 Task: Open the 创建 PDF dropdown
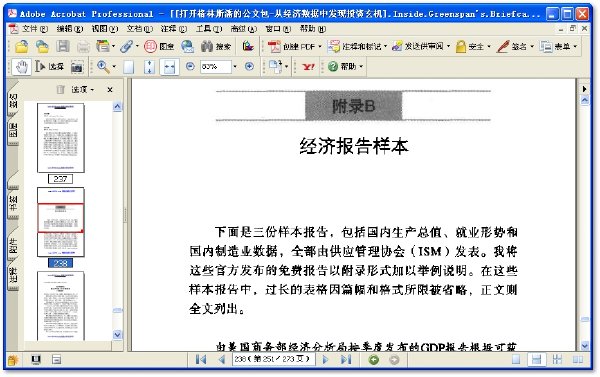(x=295, y=46)
